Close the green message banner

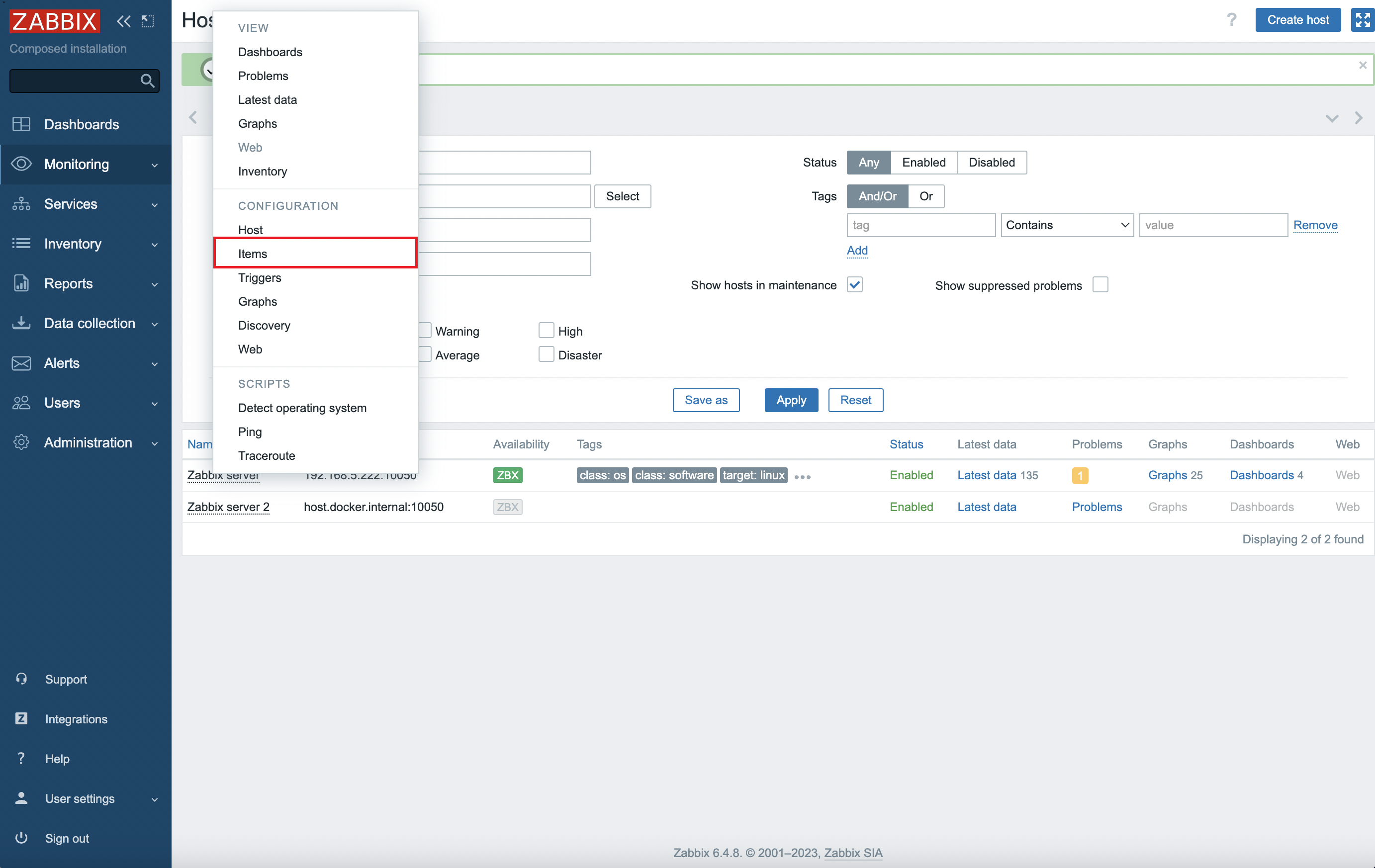1363,65
